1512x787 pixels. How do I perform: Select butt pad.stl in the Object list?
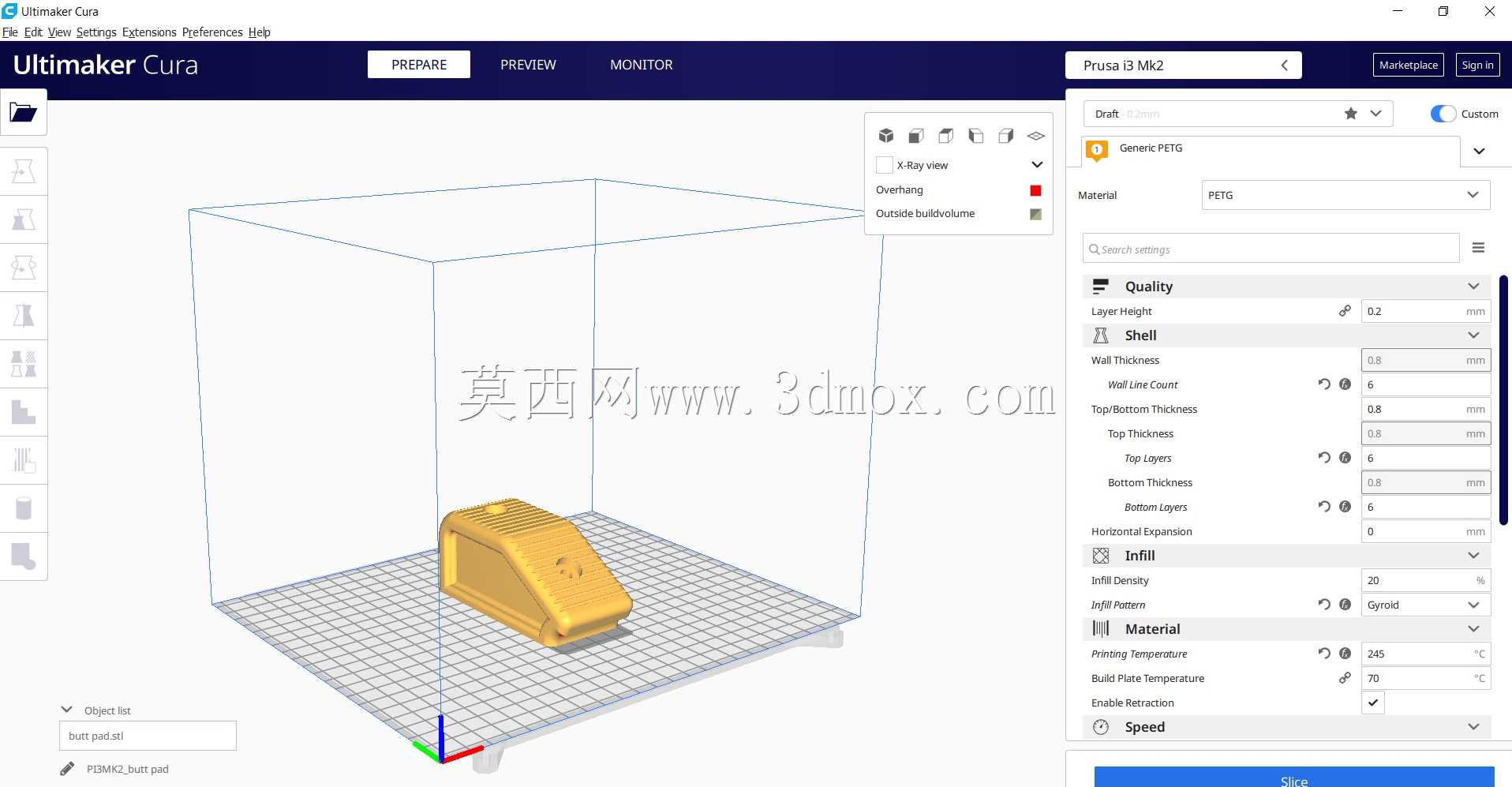click(x=148, y=736)
